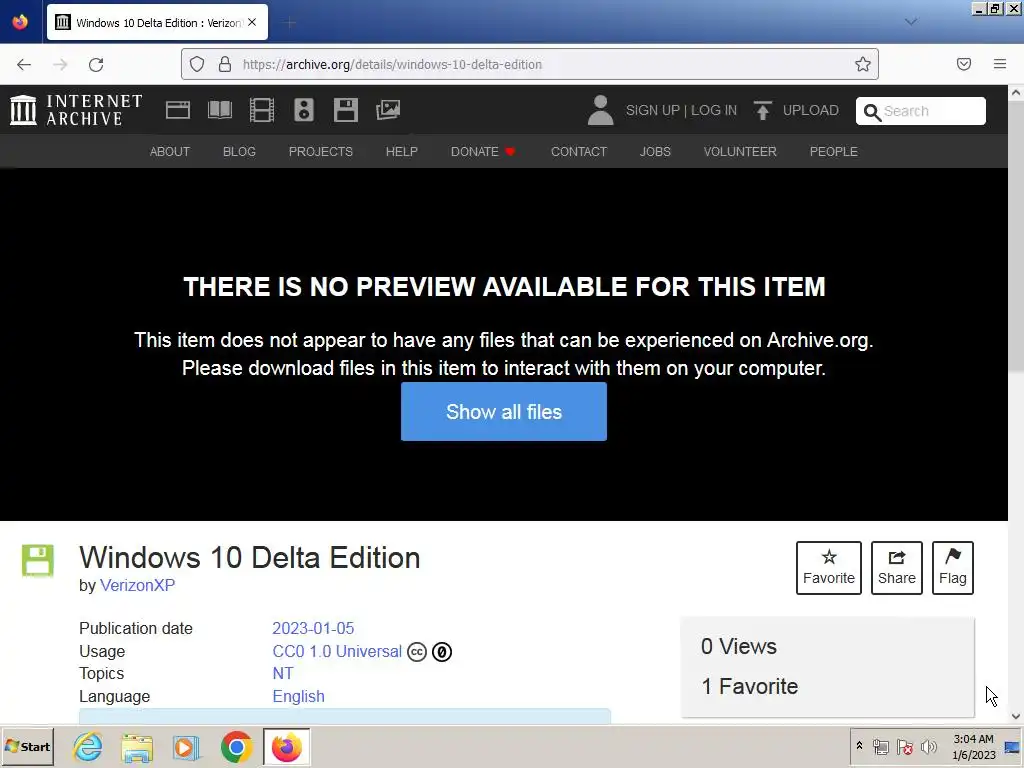Open the CONTACT menu item
This screenshot has width=1024, height=768.
pos(579,152)
